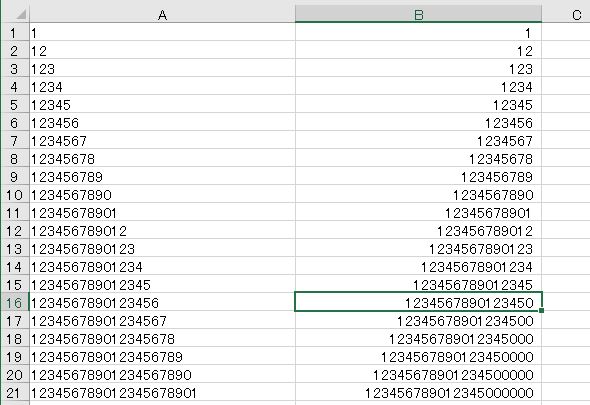Click cell B3 with value 123
590x405 pixels.
coord(418,69)
